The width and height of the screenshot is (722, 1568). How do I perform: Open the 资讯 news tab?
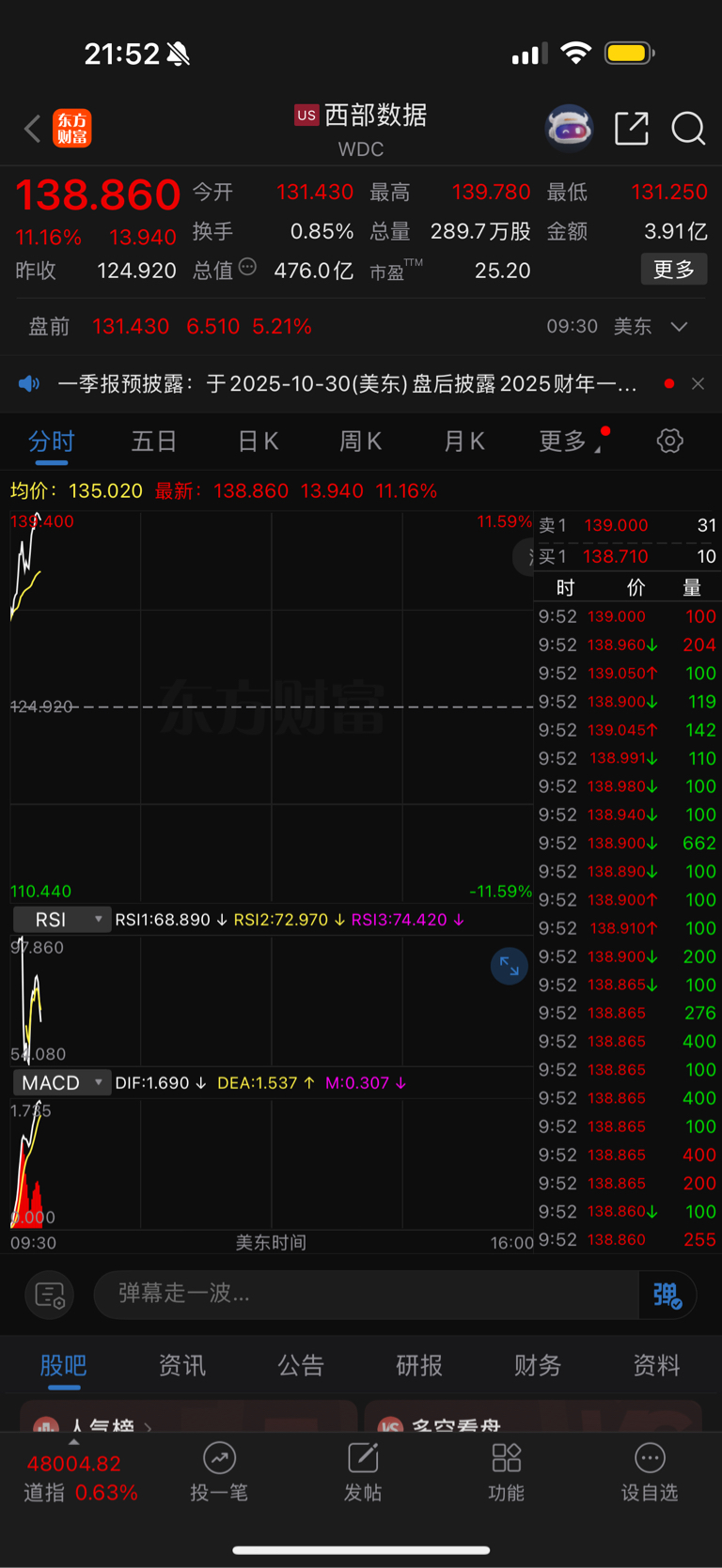(x=182, y=1365)
